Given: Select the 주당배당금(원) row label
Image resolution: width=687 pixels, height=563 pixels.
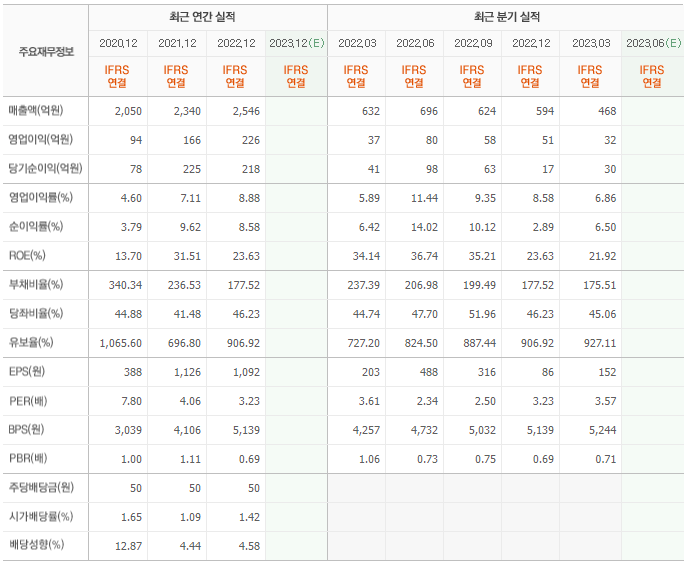Looking at the screenshot, I should pyautogui.click(x=41, y=487).
